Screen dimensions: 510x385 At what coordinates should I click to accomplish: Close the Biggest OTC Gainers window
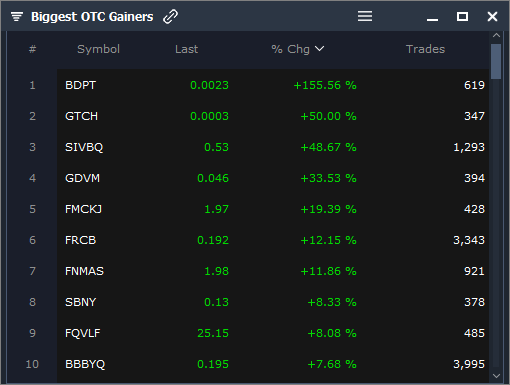click(x=492, y=16)
